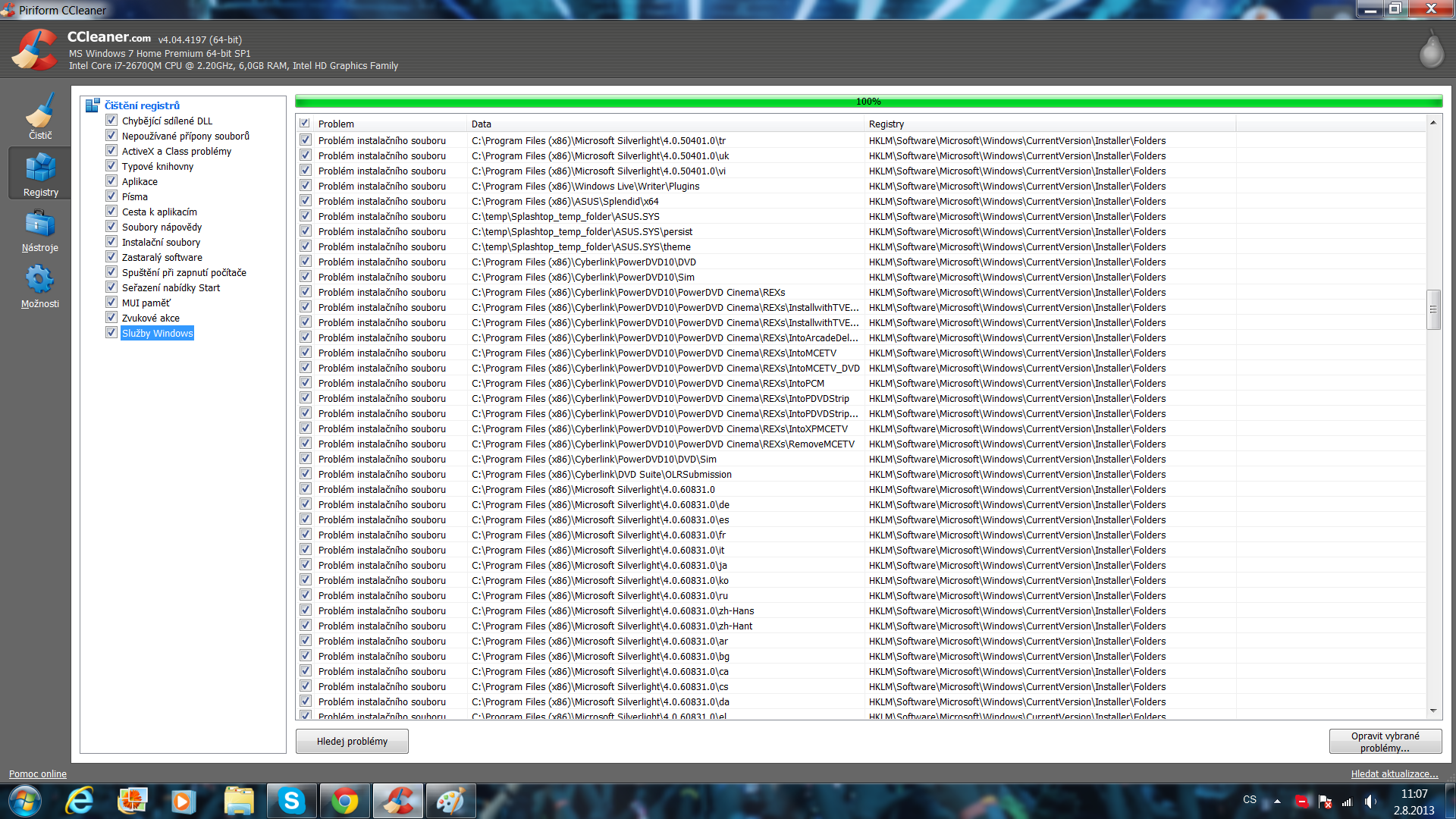The height and width of the screenshot is (819, 1456).
Task: Click Opravit vybrané problémy button
Action: 1385,741
